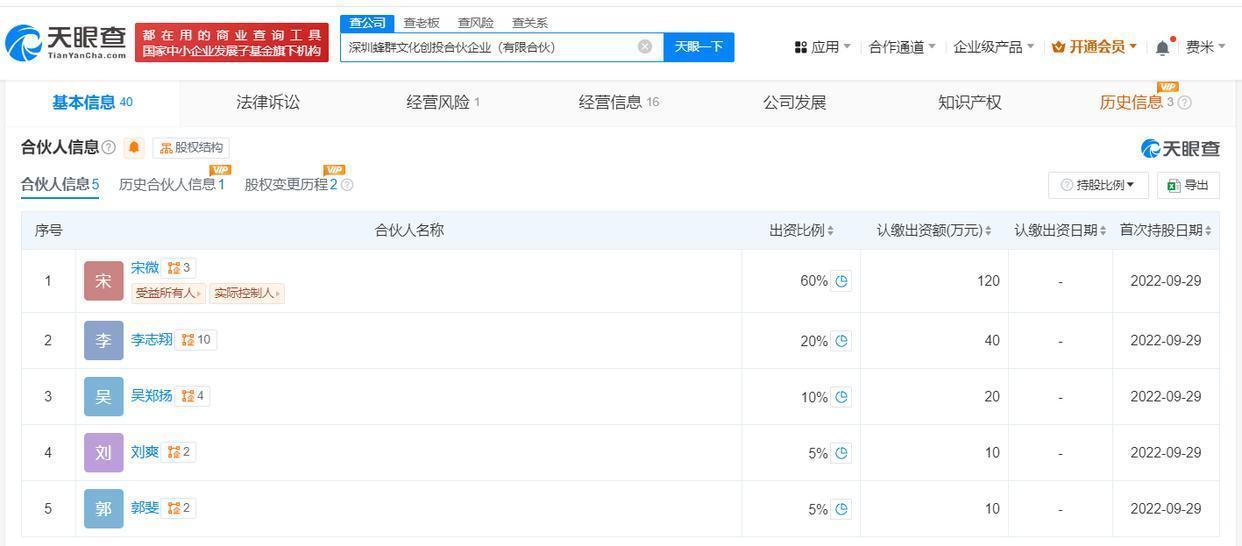
Task: Clear the search field with X icon
Action: tap(645, 46)
